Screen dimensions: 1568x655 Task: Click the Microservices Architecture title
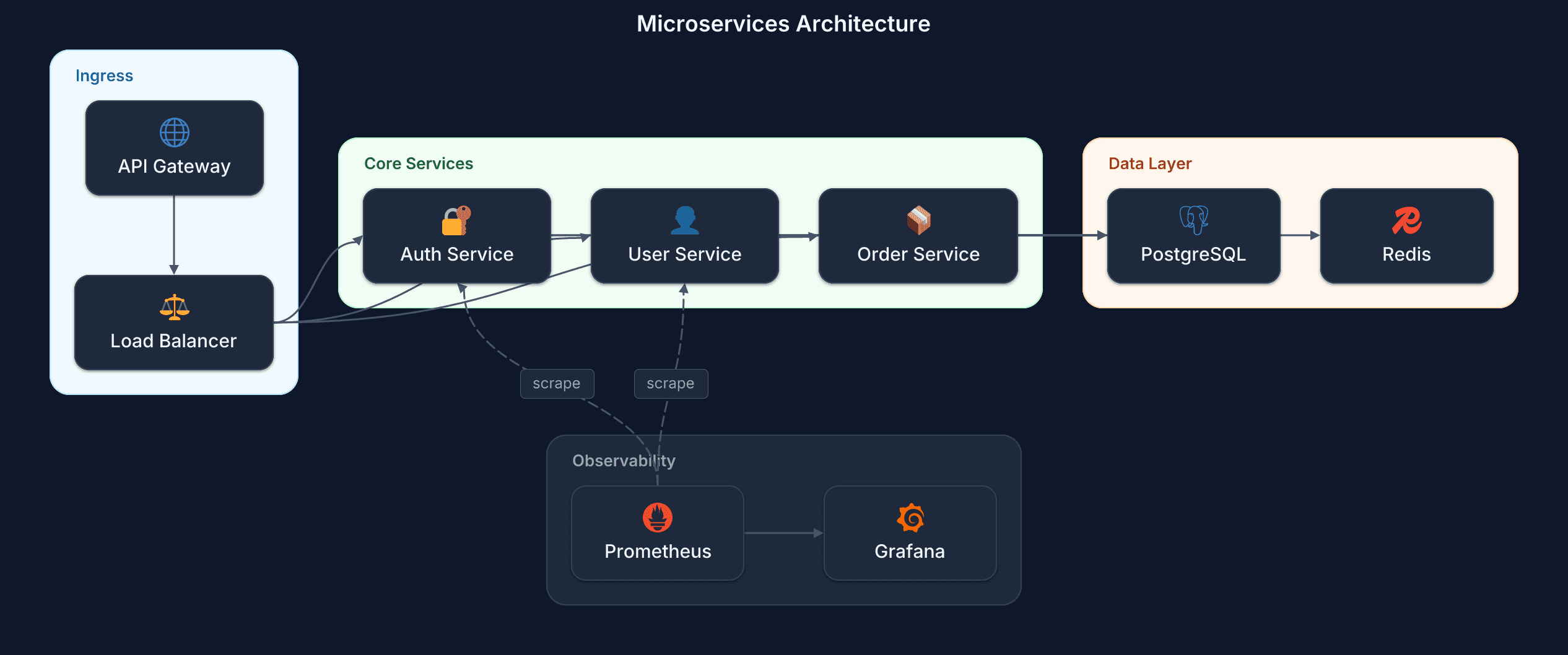pos(783,24)
